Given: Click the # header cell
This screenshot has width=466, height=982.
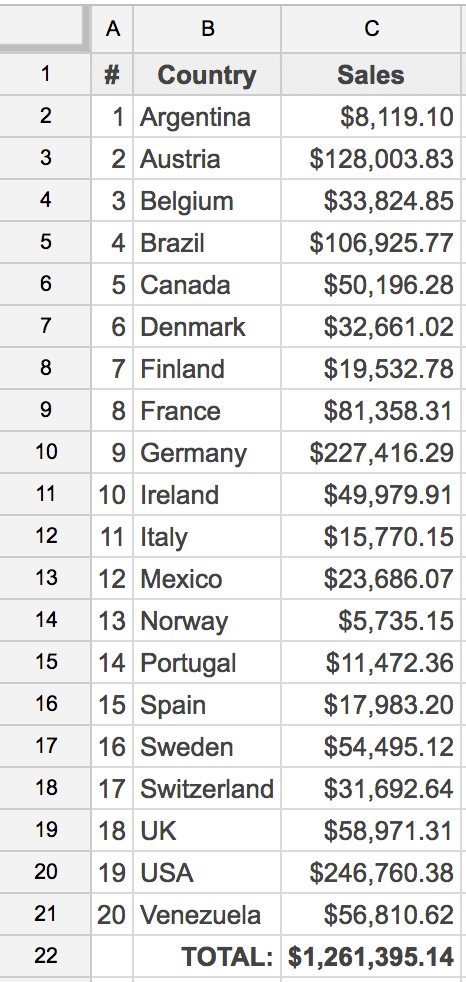Looking at the screenshot, I should [112, 75].
